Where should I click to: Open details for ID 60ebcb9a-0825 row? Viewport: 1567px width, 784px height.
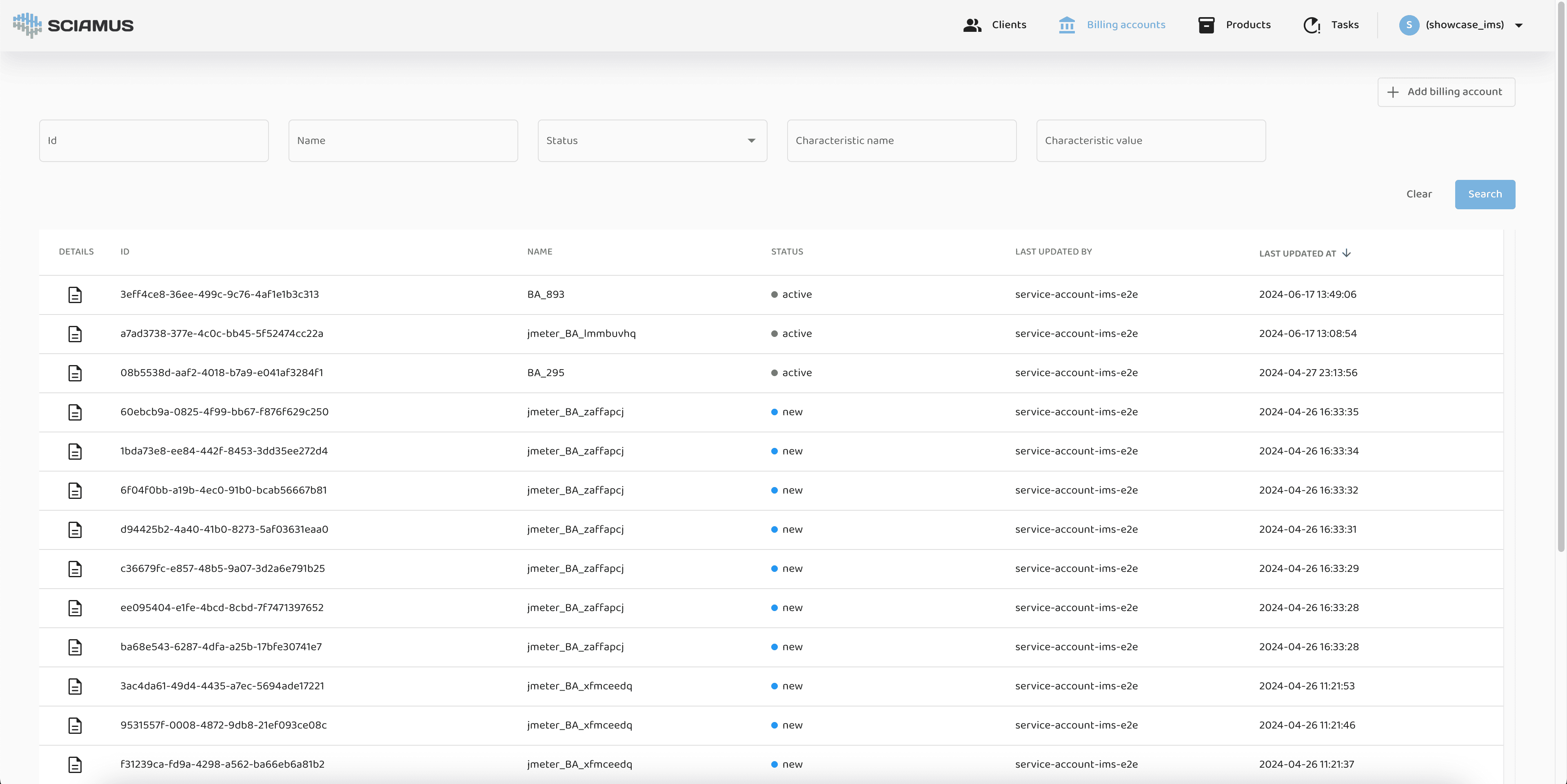pos(75,412)
